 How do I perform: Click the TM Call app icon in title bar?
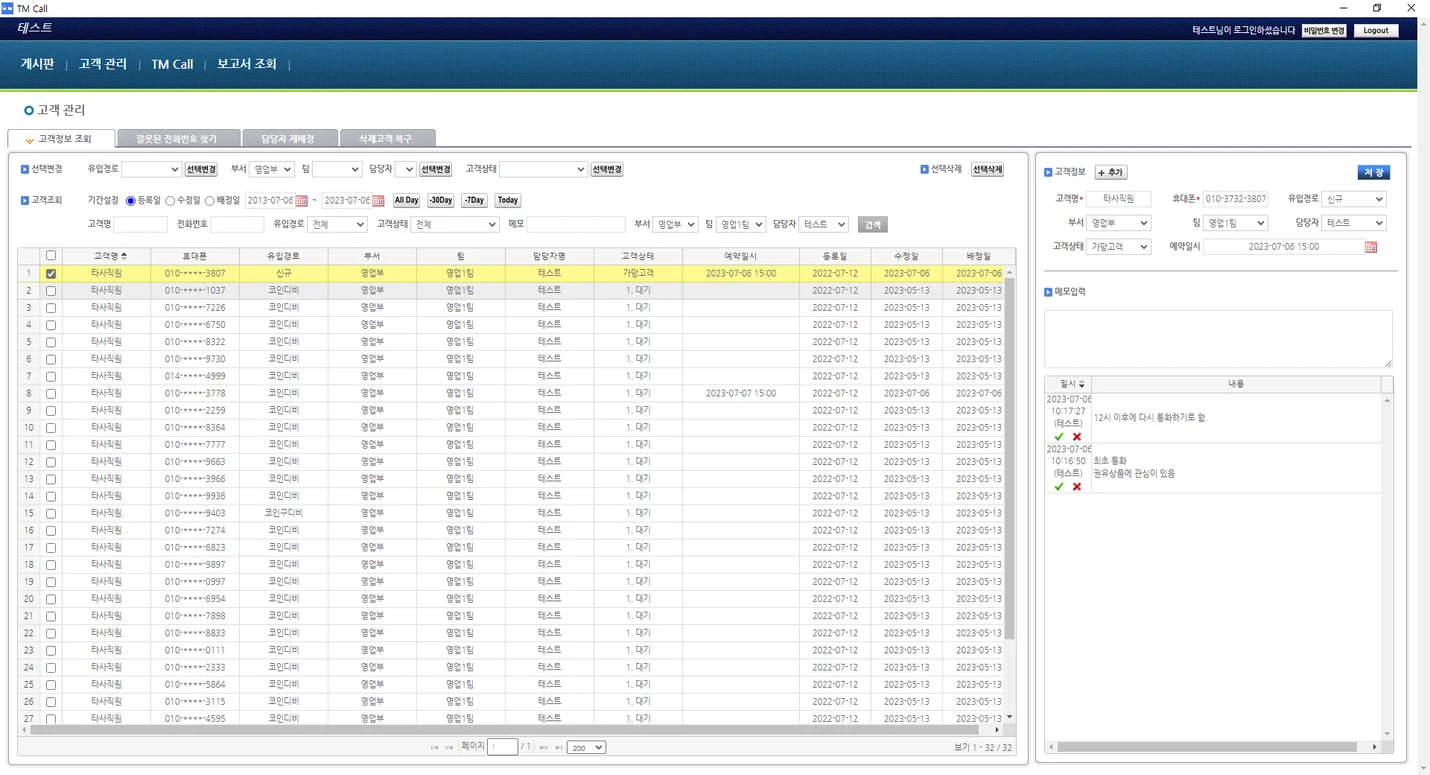tap(8, 8)
